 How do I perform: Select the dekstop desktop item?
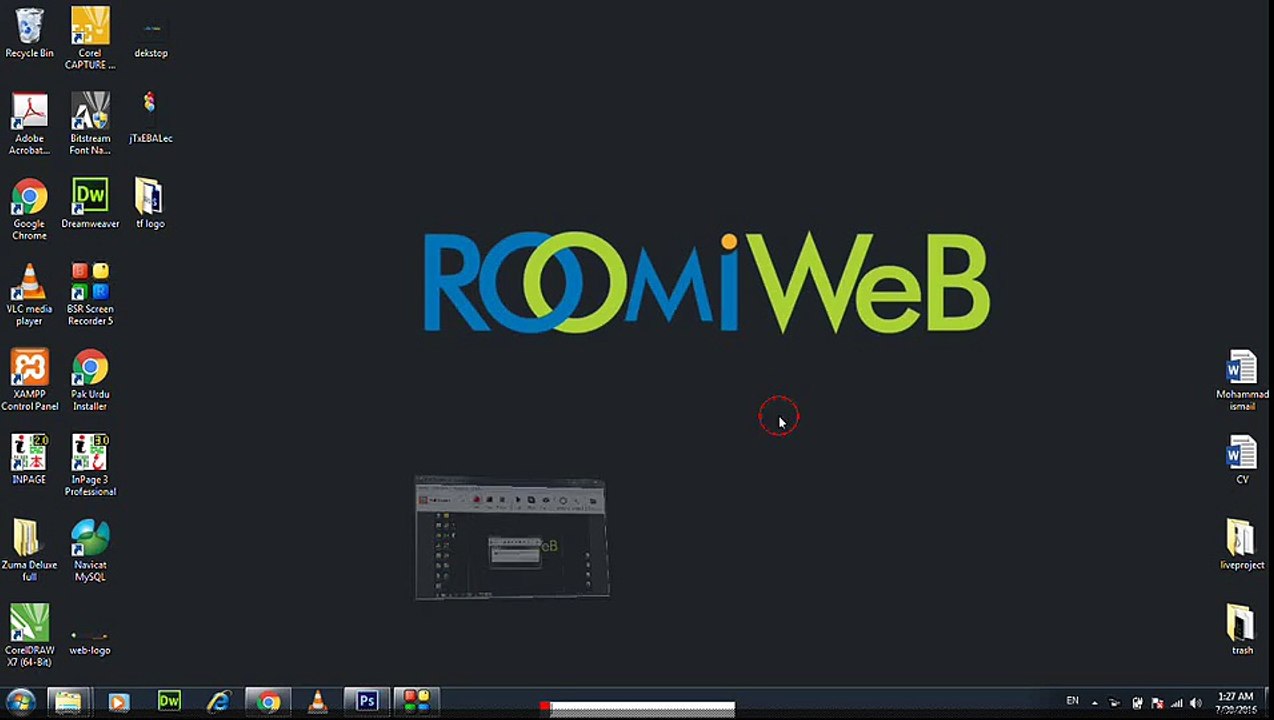151,38
